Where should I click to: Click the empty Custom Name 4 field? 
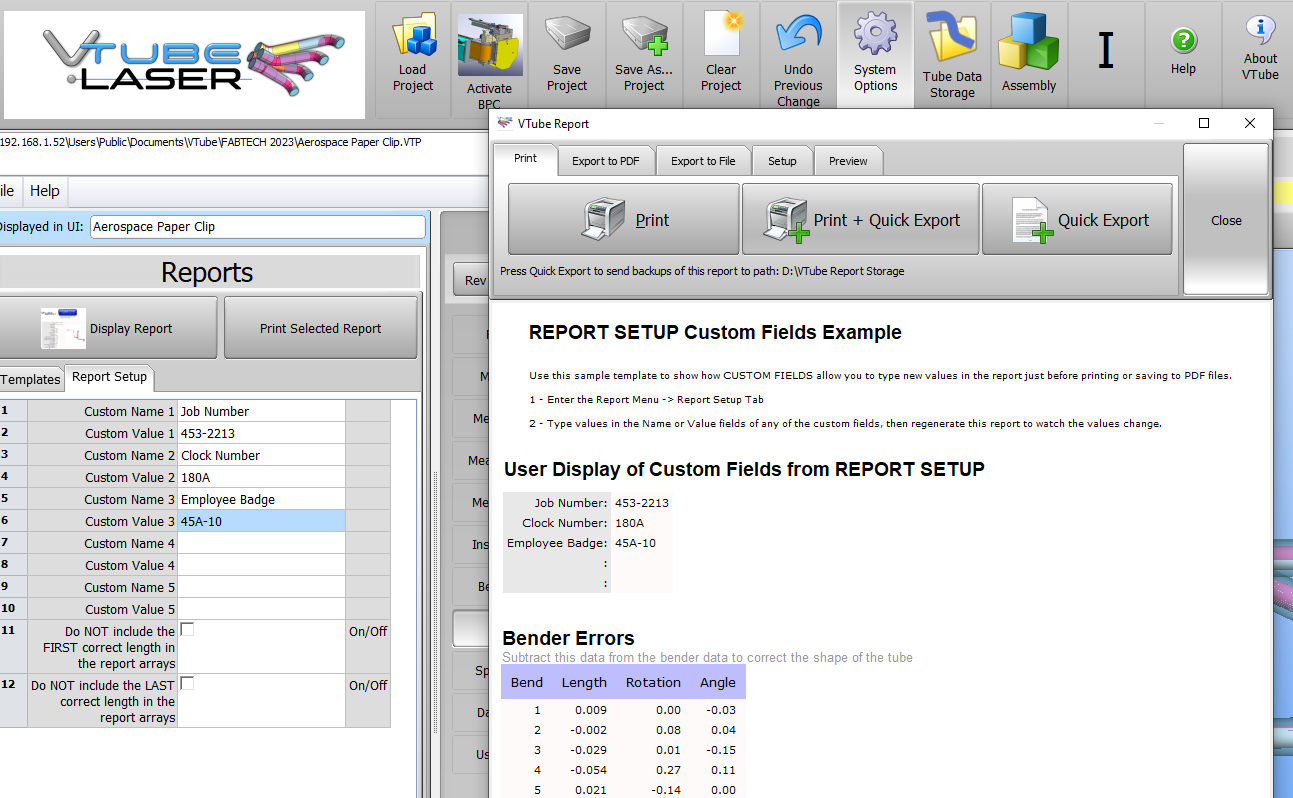pyautogui.click(x=261, y=543)
